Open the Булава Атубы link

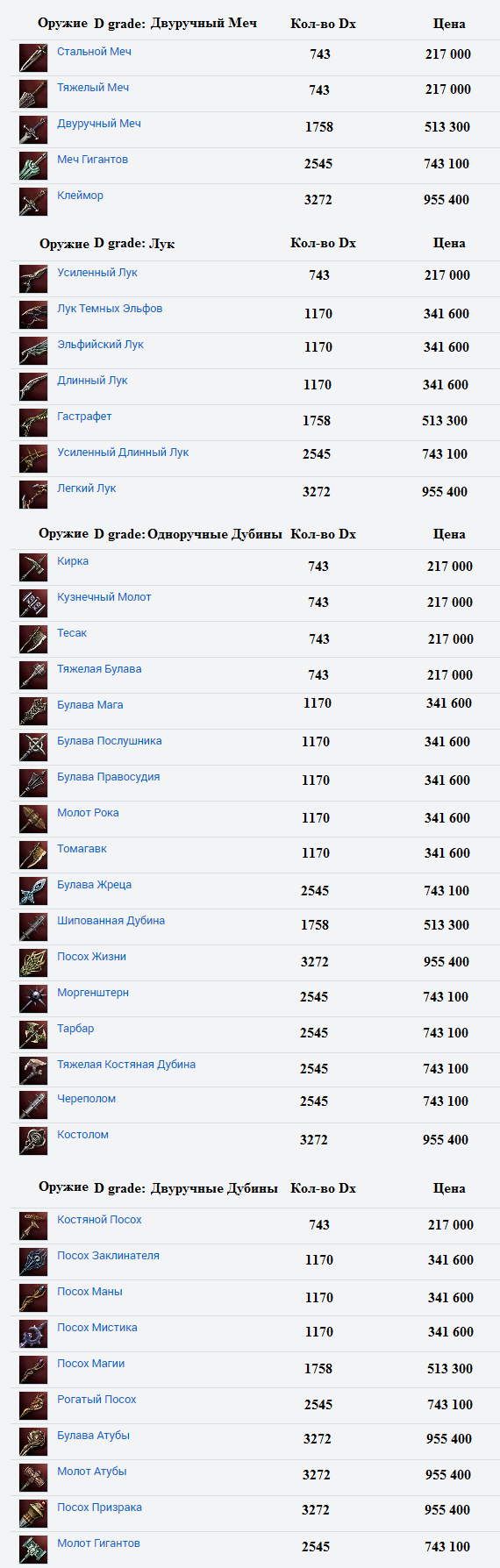coord(93,1436)
